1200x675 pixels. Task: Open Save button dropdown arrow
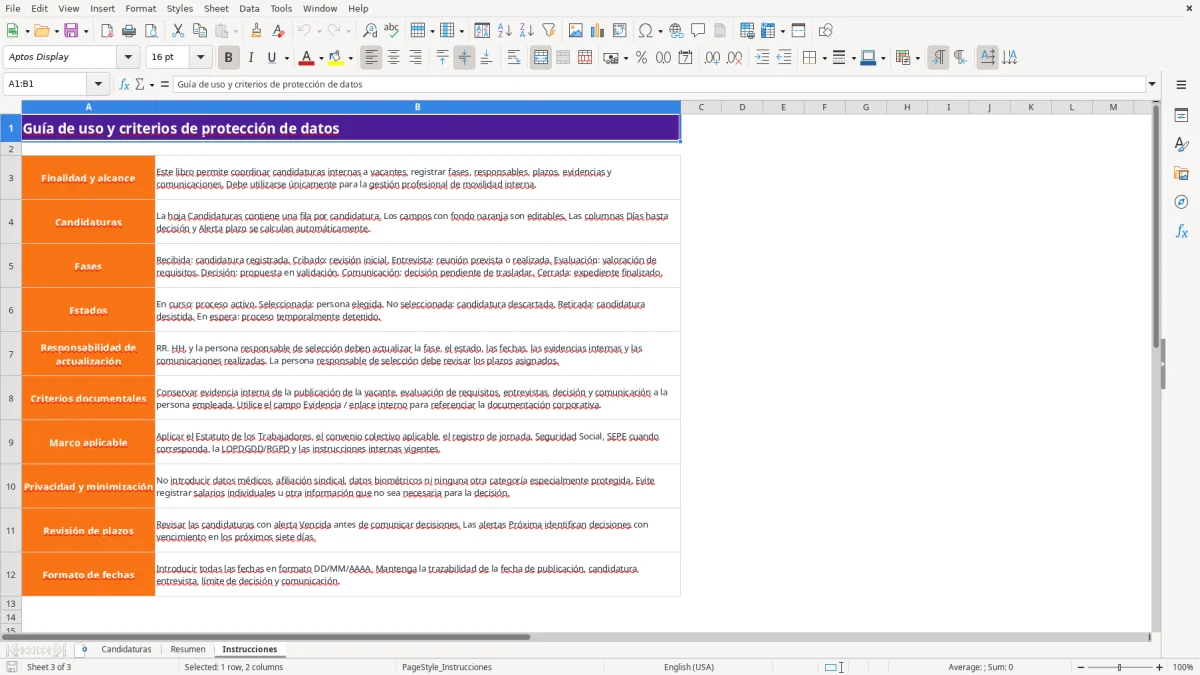[86, 31]
